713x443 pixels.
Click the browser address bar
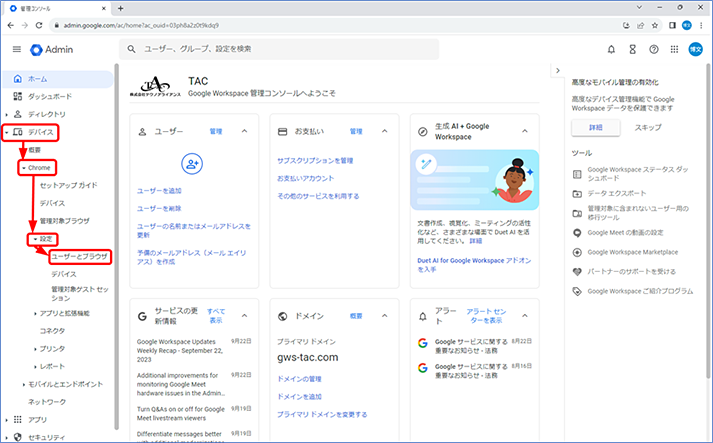pyautogui.click(x=334, y=25)
